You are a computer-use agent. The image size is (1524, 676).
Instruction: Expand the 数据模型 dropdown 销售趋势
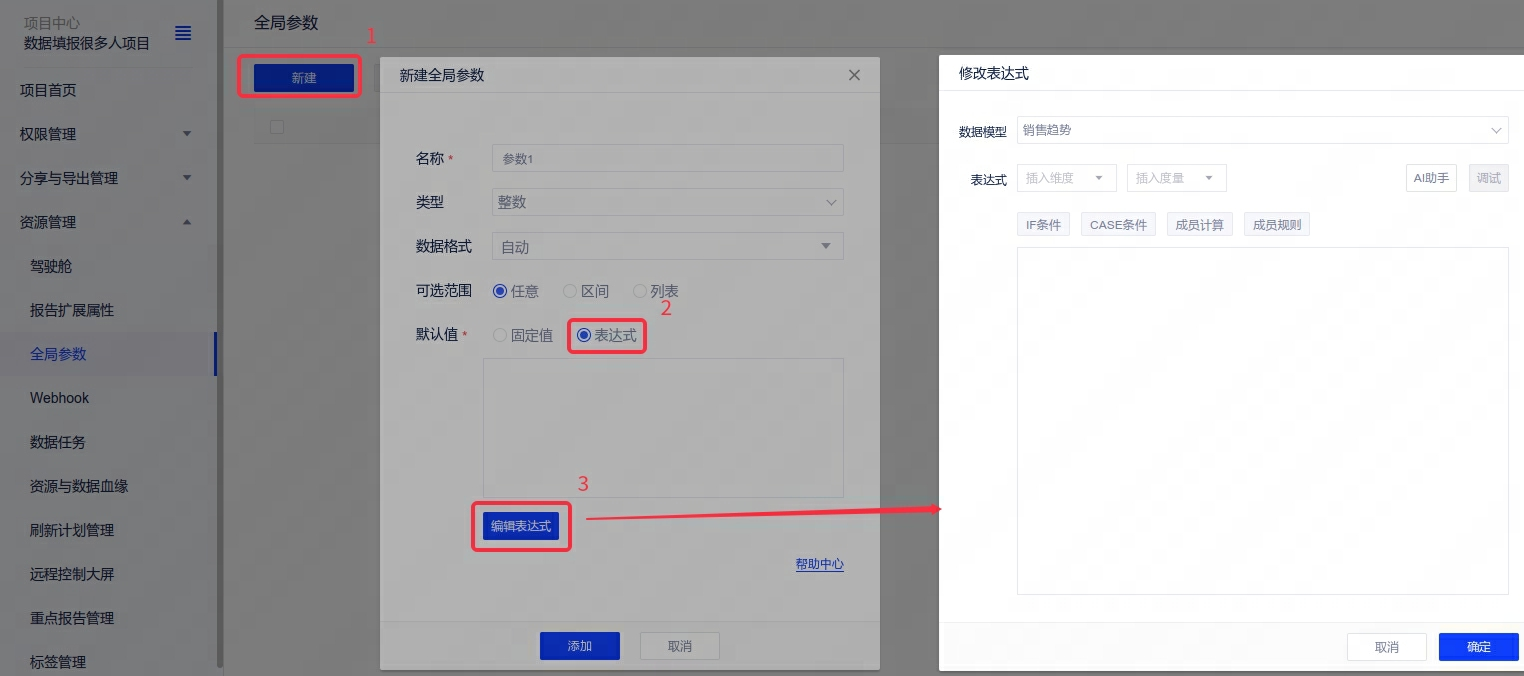point(1262,130)
